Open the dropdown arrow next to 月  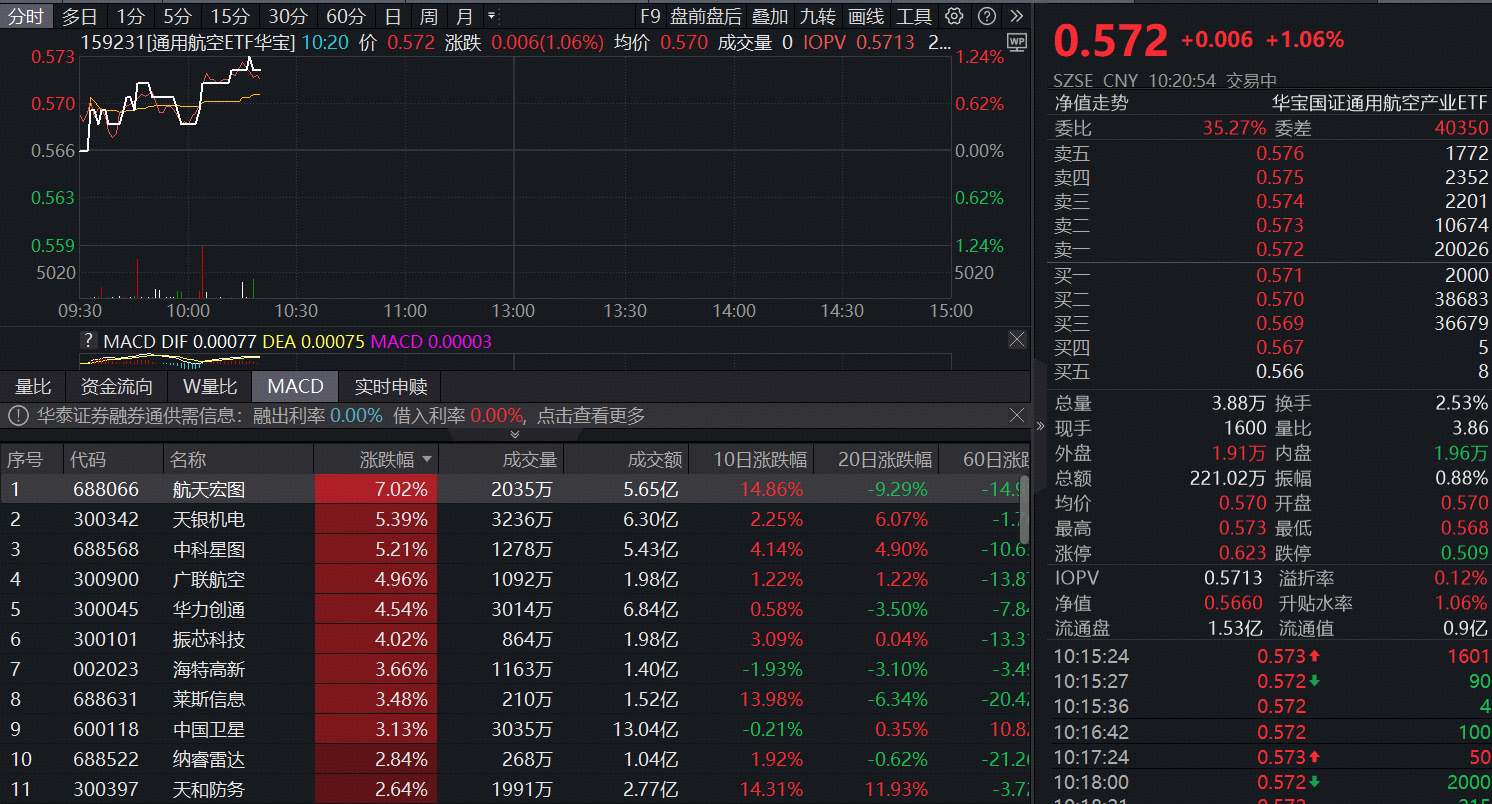pyautogui.click(x=492, y=16)
